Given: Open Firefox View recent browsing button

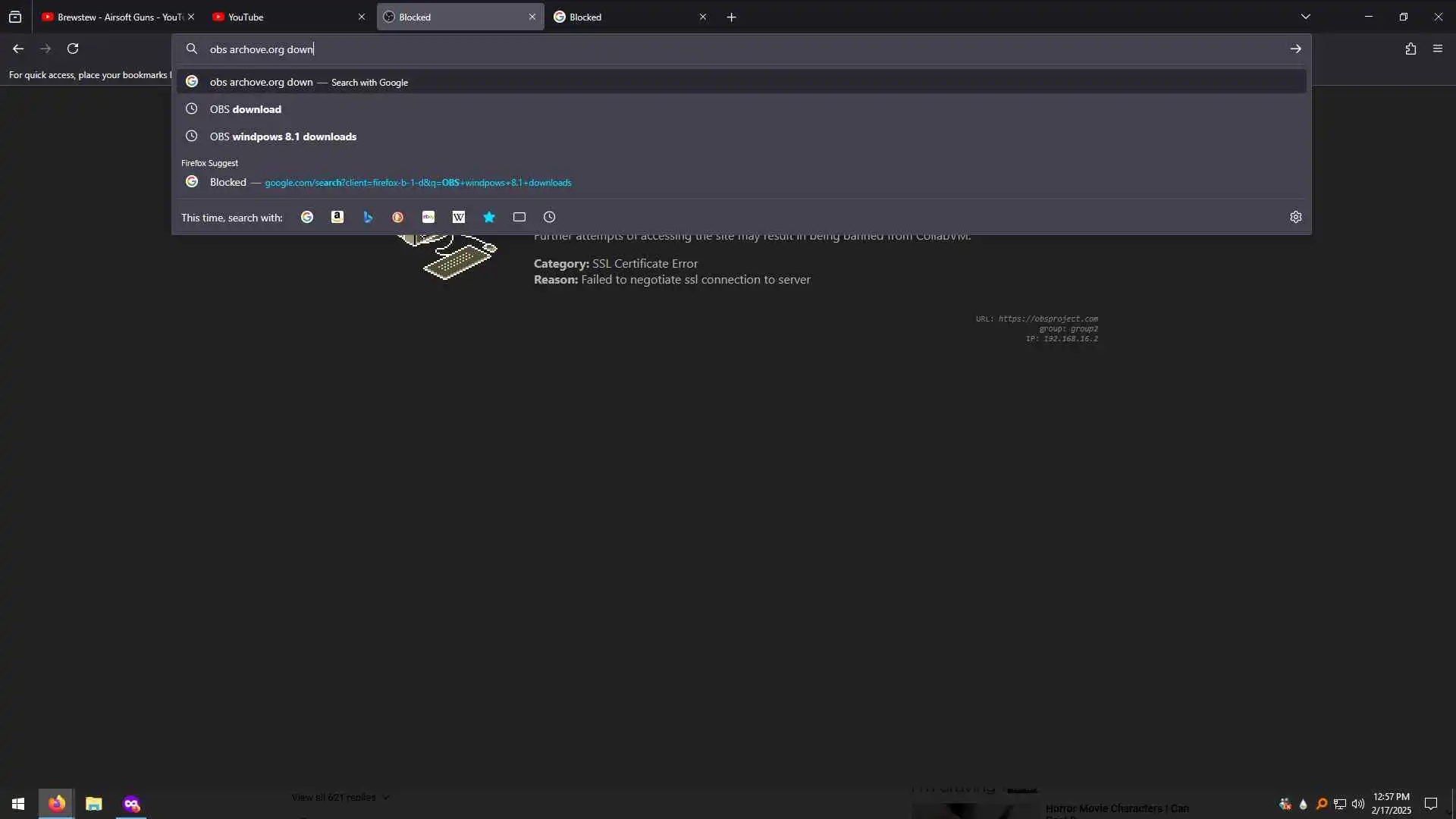Looking at the screenshot, I should (15, 17).
